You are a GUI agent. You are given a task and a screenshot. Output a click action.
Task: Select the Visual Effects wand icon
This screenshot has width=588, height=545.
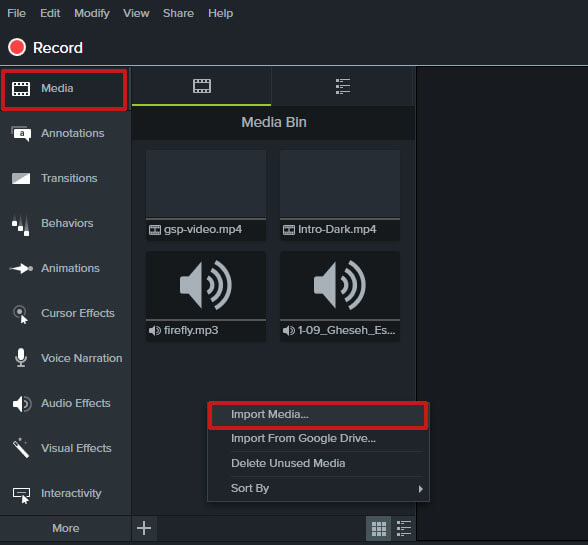coord(21,448)
